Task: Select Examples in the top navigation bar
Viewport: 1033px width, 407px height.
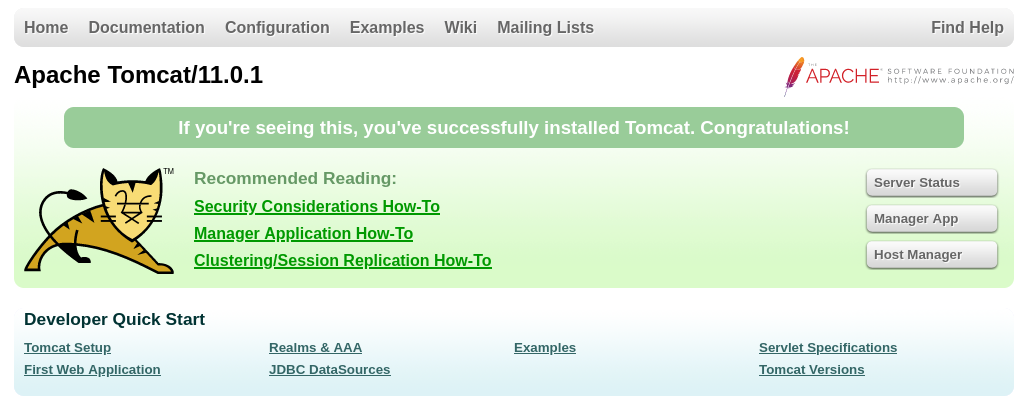Action: [387, 28]
